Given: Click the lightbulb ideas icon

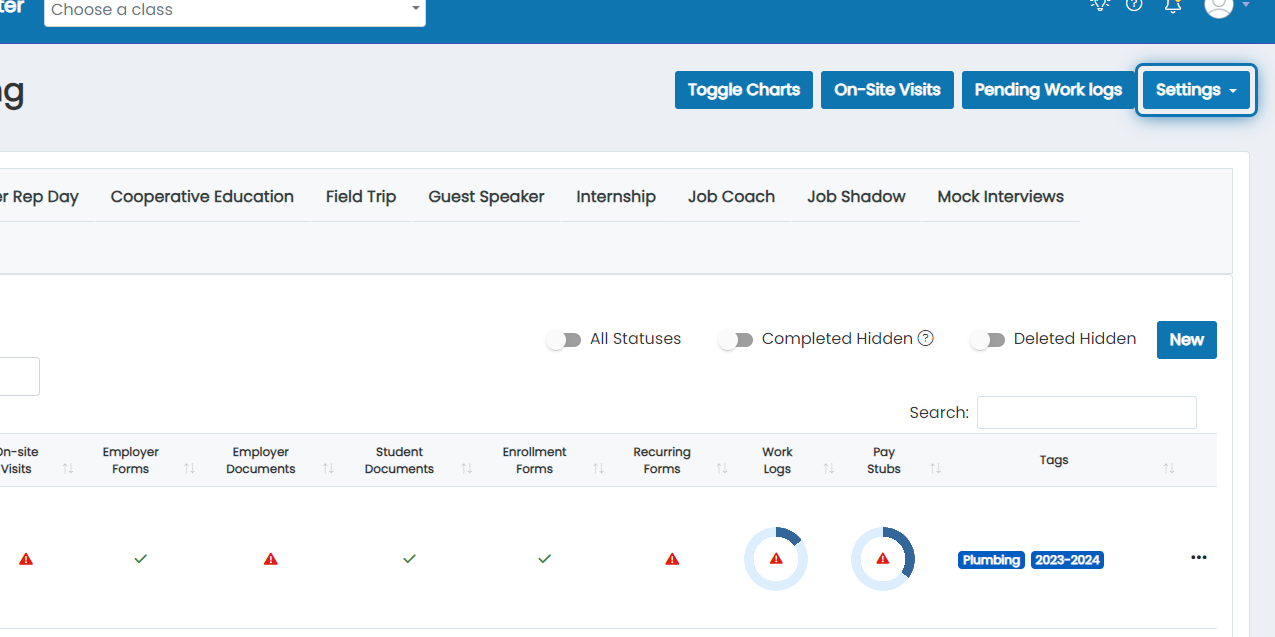Looking at the screenshot, I should [x=1100, y=4].
